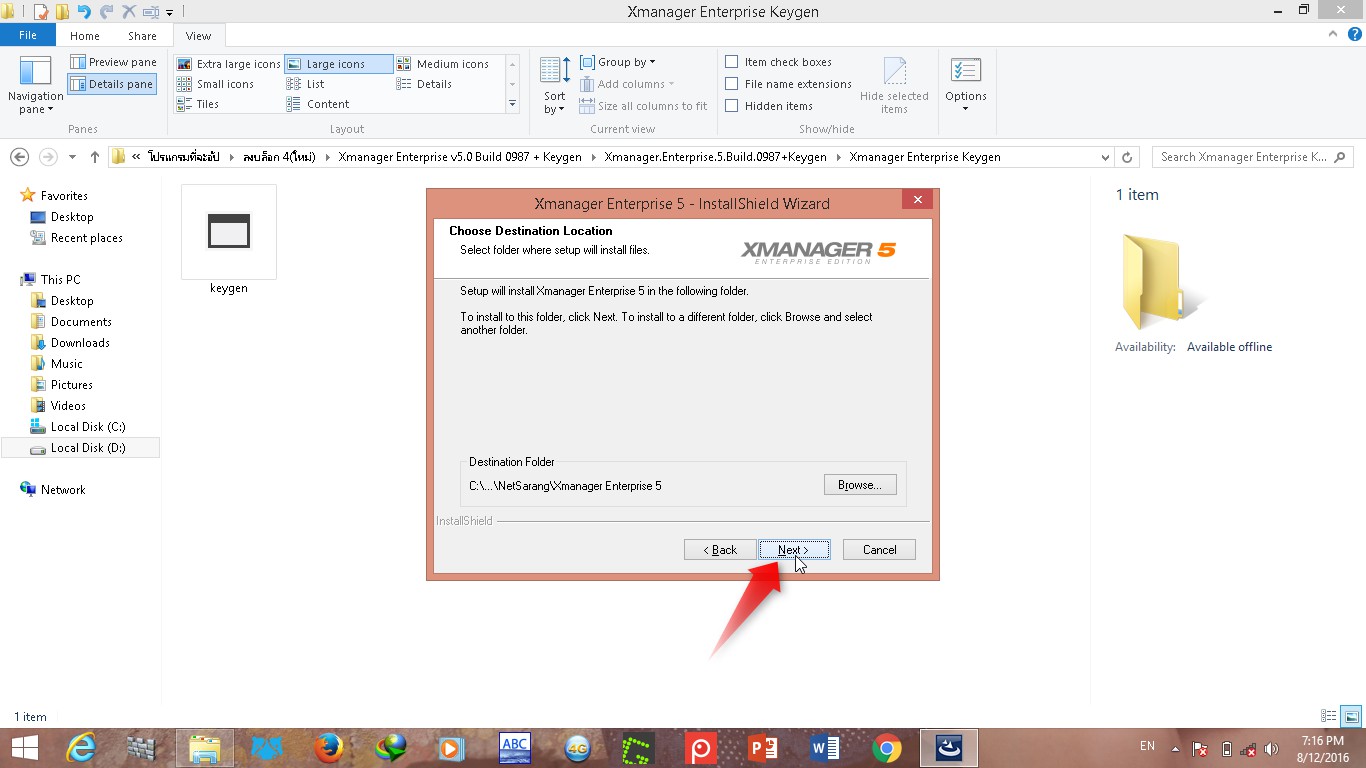Image resolution: width=1366 pixels, height=768 pixels.
Task: Toggle the Preview pane
Action: tap(113, 62)
